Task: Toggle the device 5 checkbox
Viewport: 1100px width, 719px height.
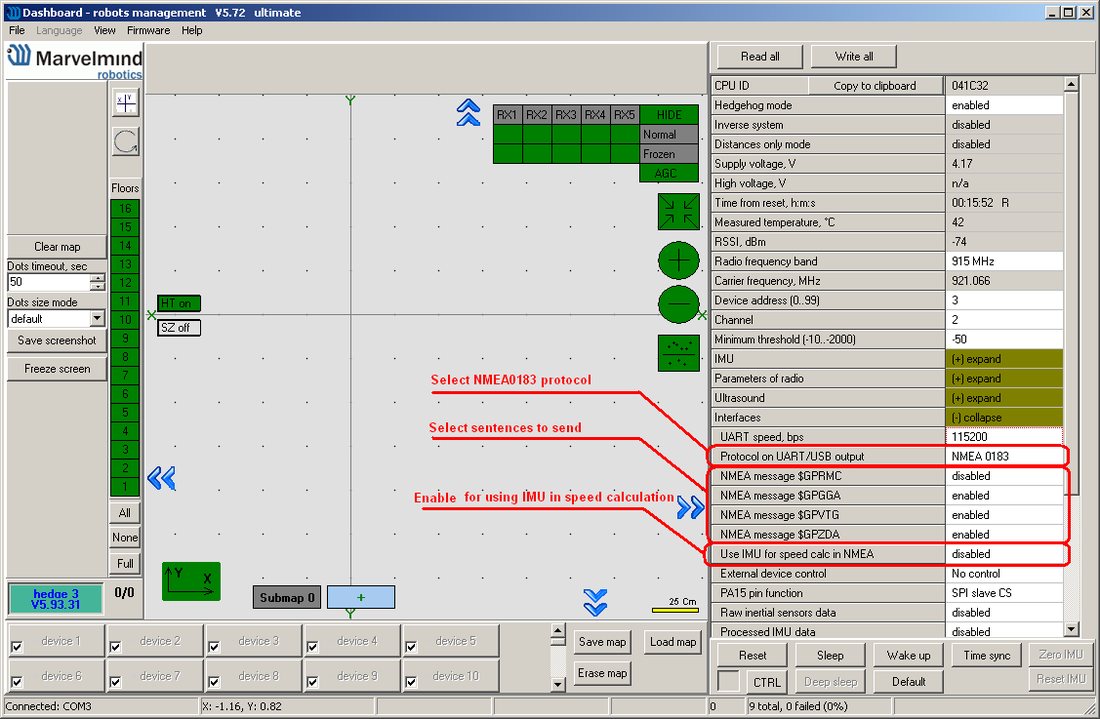Action: pyautogui.click(x=411, y=646)
